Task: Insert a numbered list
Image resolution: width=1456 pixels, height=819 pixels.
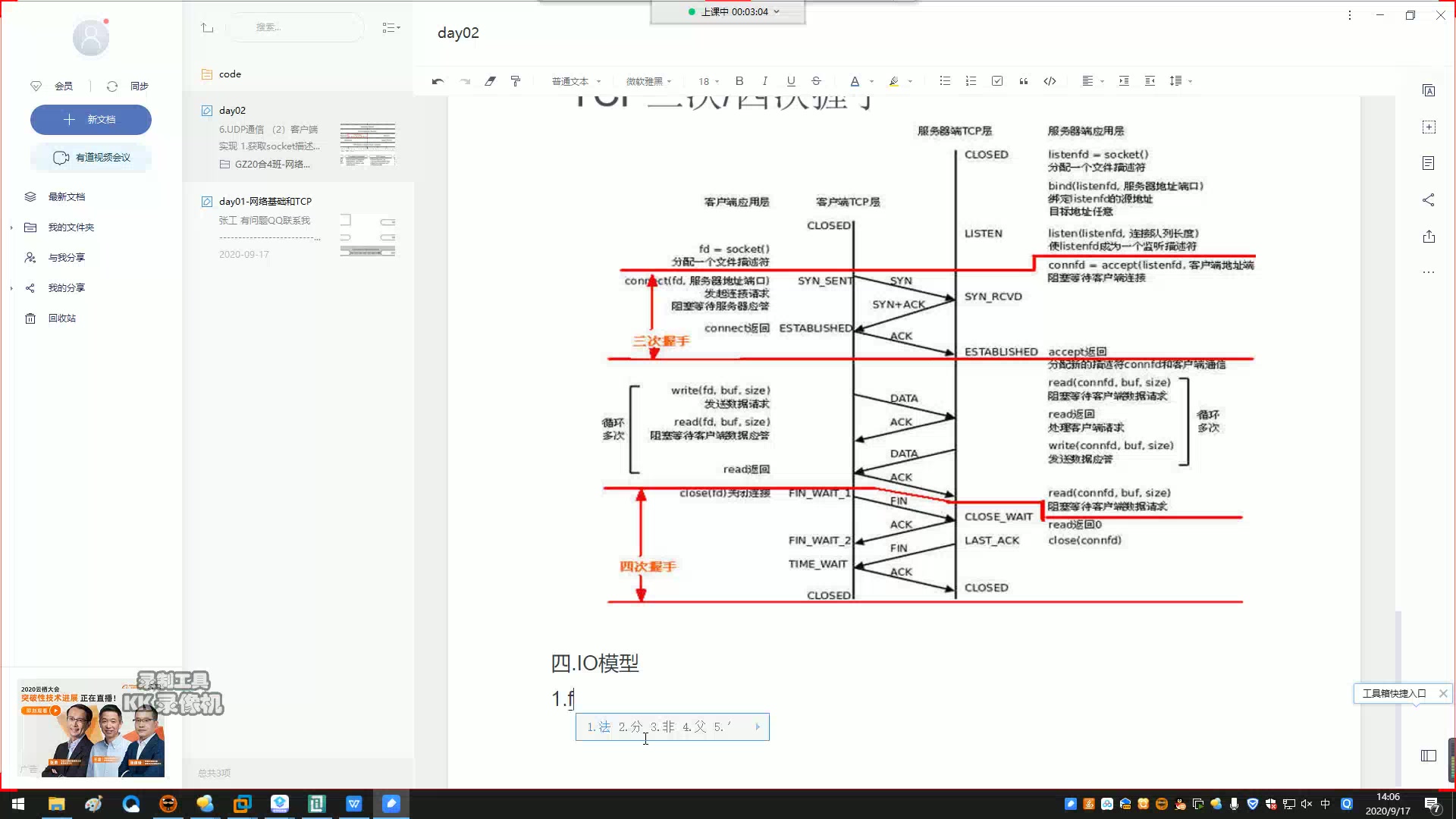Action: tap(971, 81)
